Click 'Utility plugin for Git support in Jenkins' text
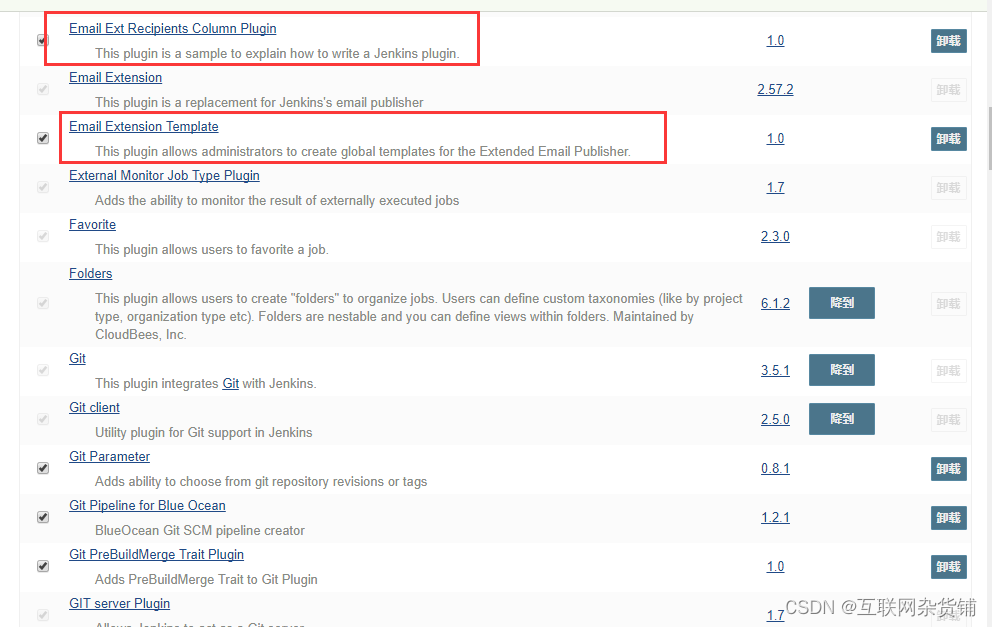The height and width of the screenshot is (627, 992). [204, 433]
